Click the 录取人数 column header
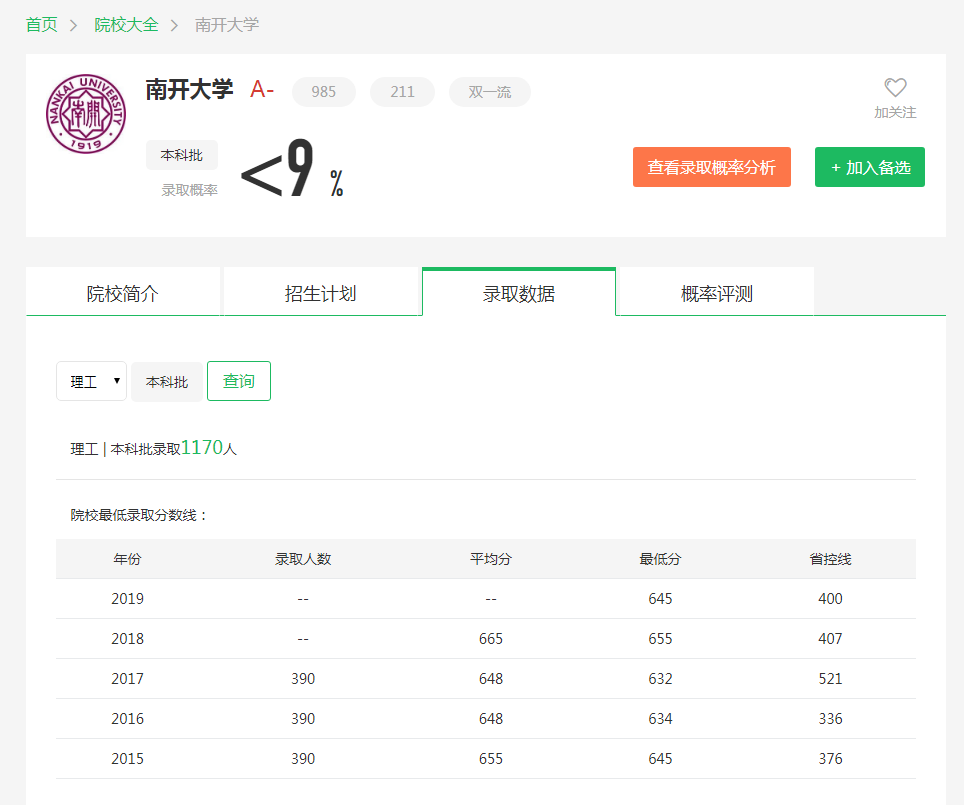The image size is (964, 805). 303,559
